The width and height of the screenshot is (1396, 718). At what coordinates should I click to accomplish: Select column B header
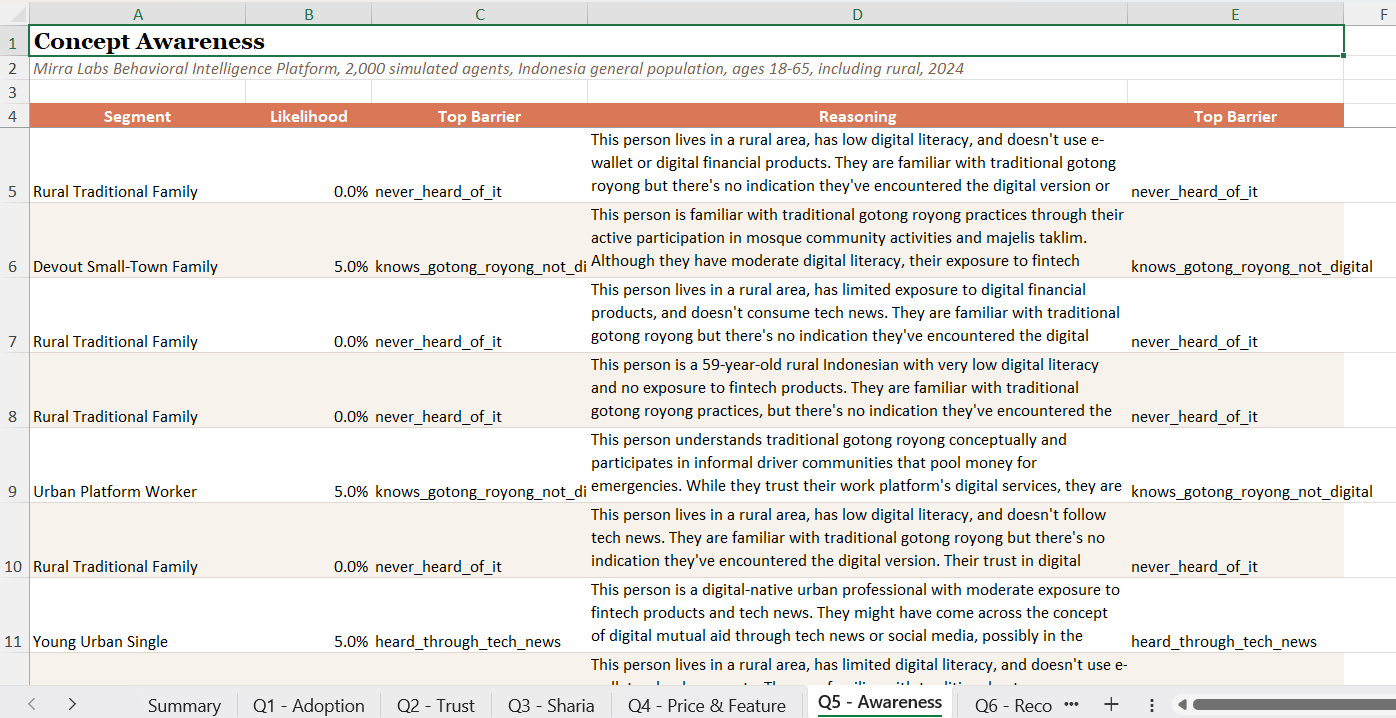point(308,14)
